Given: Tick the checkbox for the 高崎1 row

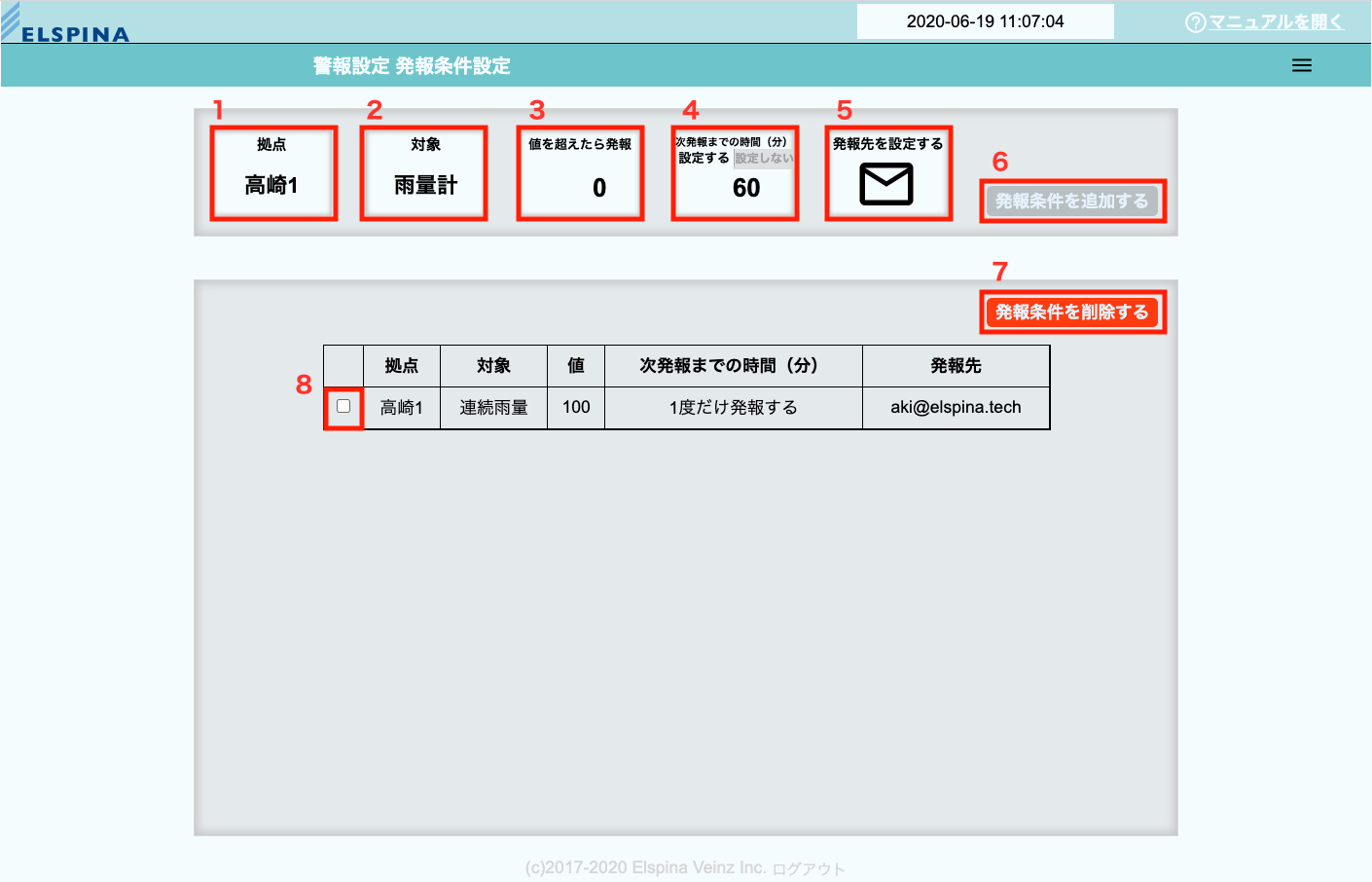Looking at the screenshot, I should coord(343,406).
